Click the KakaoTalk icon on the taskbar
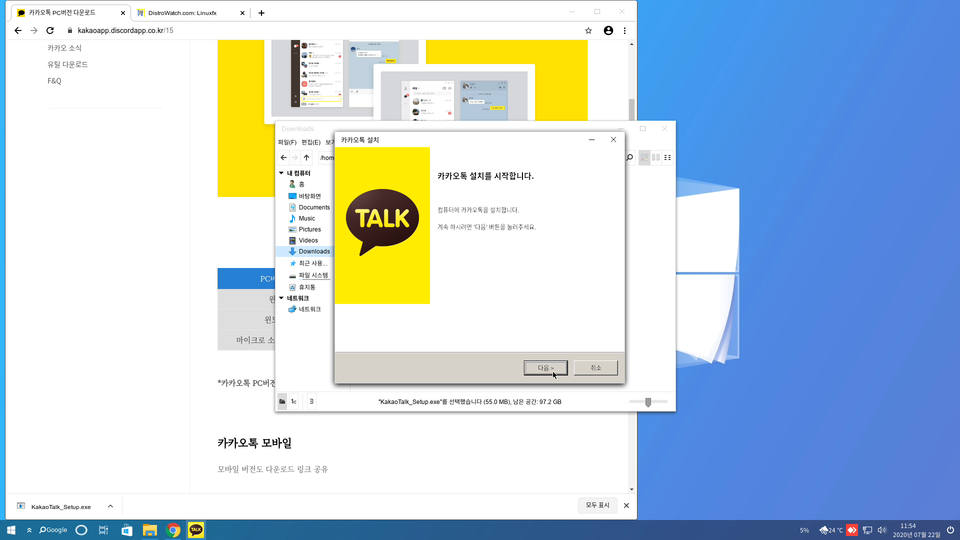 click(196, 530)
